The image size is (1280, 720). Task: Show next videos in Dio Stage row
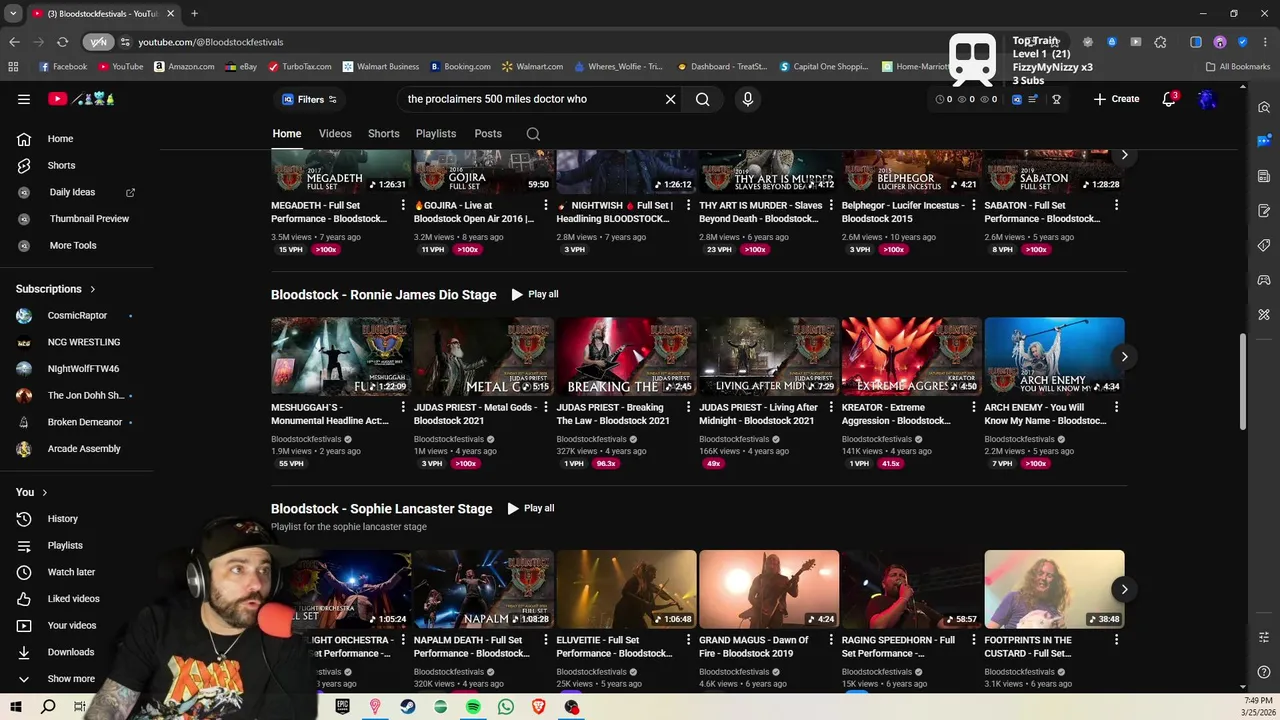1124,357
